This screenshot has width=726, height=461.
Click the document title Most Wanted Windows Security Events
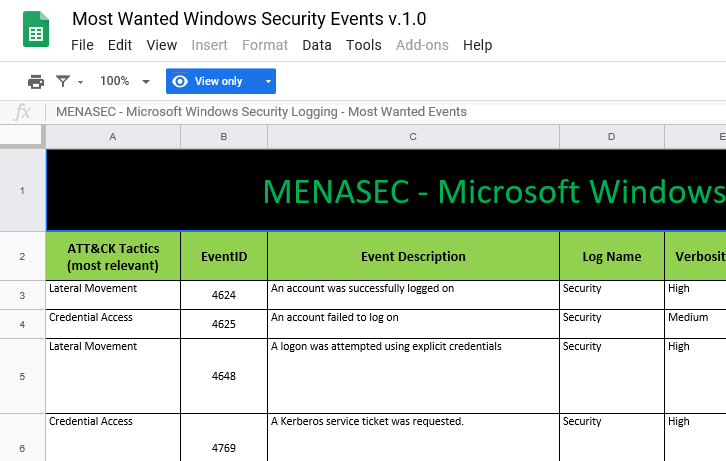[249, 19]
